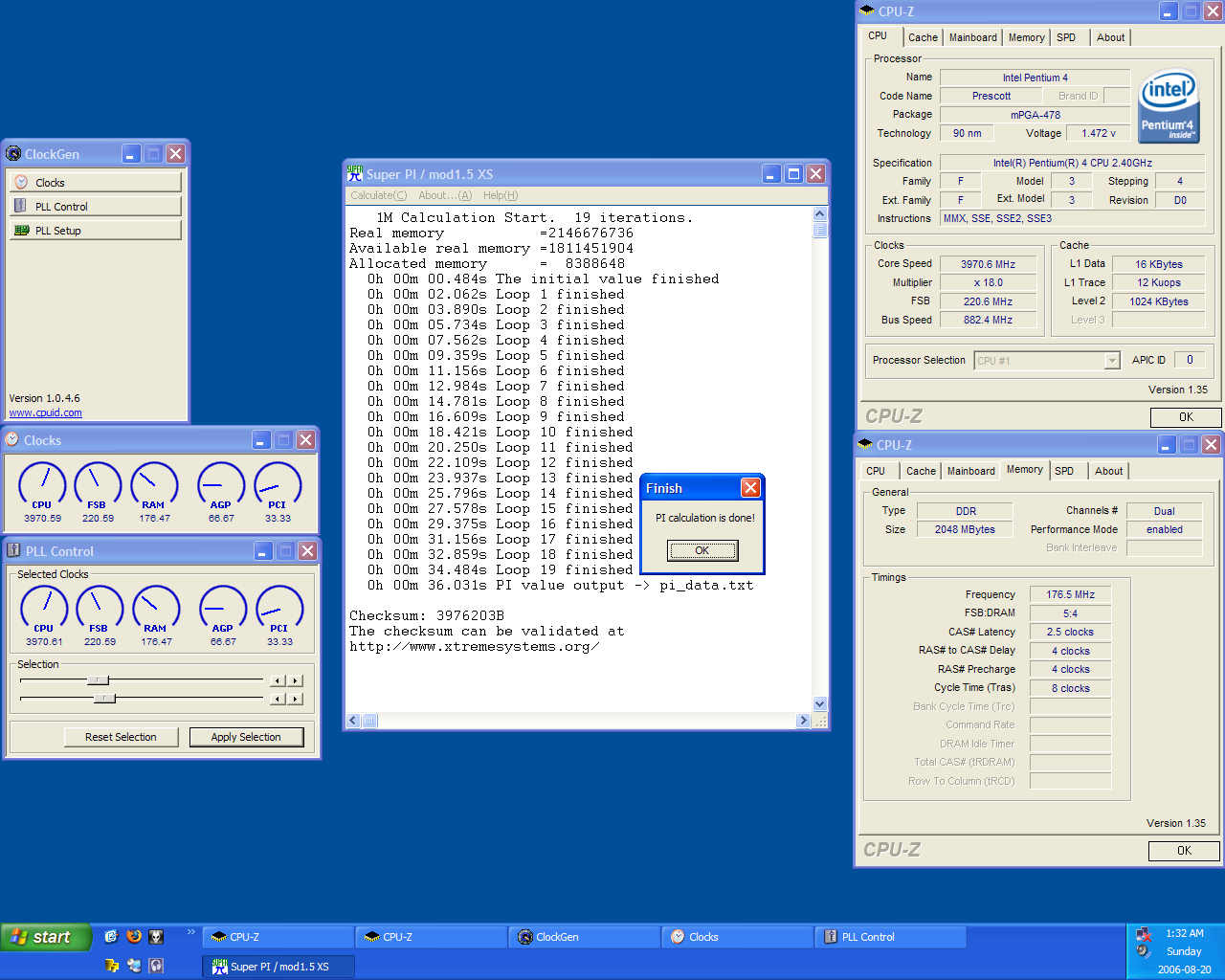Screen dimensions: 1225x980
Task: Switch to Mainboard tab in top CPU-Z
Action: point(972,37)
